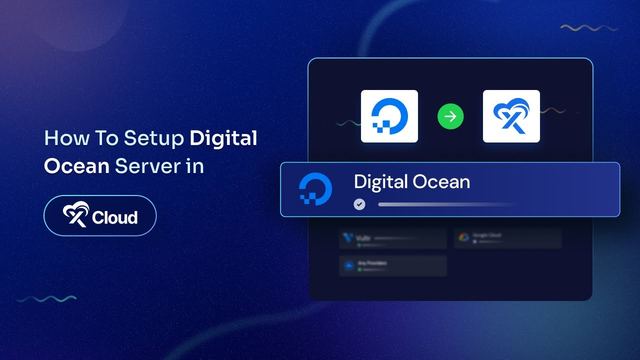This screenshot has height=360, width=640.
Task: Select the Any Provider card
Action: [393, 266]
